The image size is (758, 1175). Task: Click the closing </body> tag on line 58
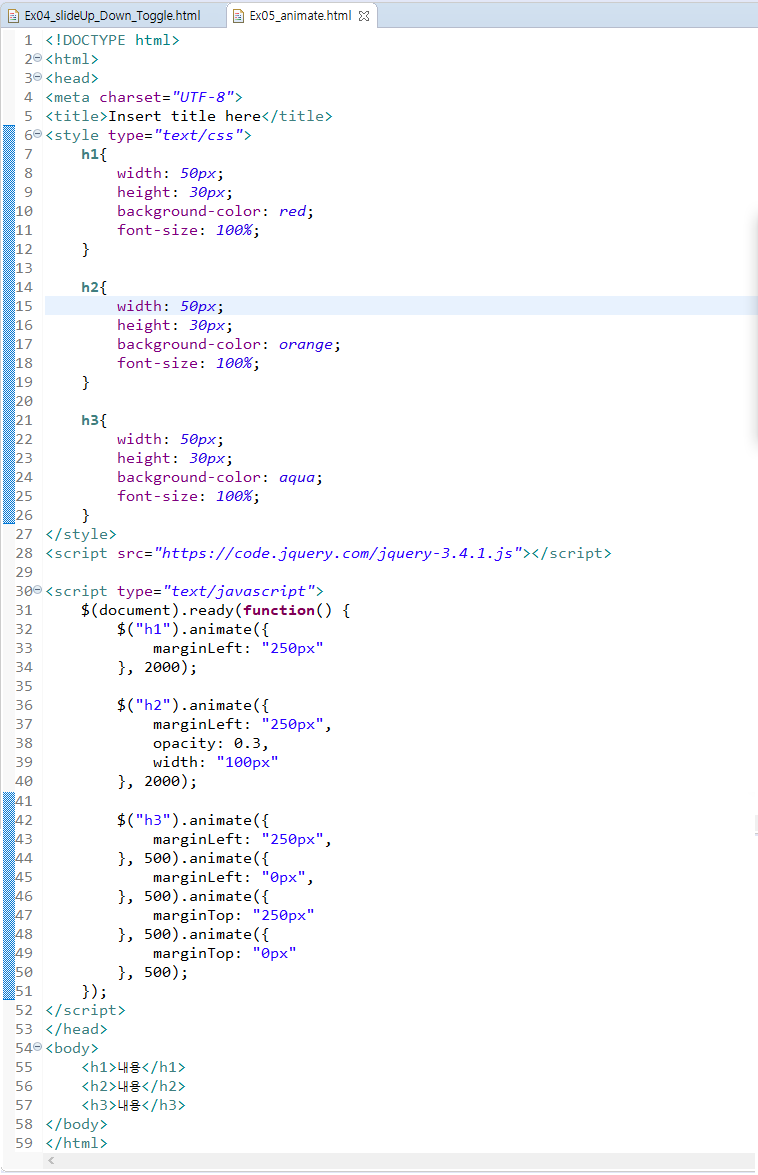tap(76, 1124)
